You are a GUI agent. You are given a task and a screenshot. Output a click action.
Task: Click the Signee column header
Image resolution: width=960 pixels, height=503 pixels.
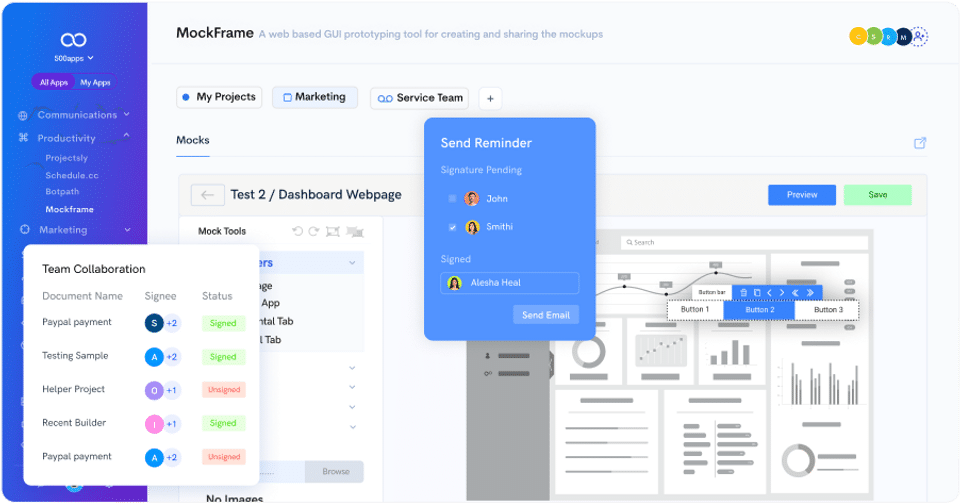pos(160,296)
